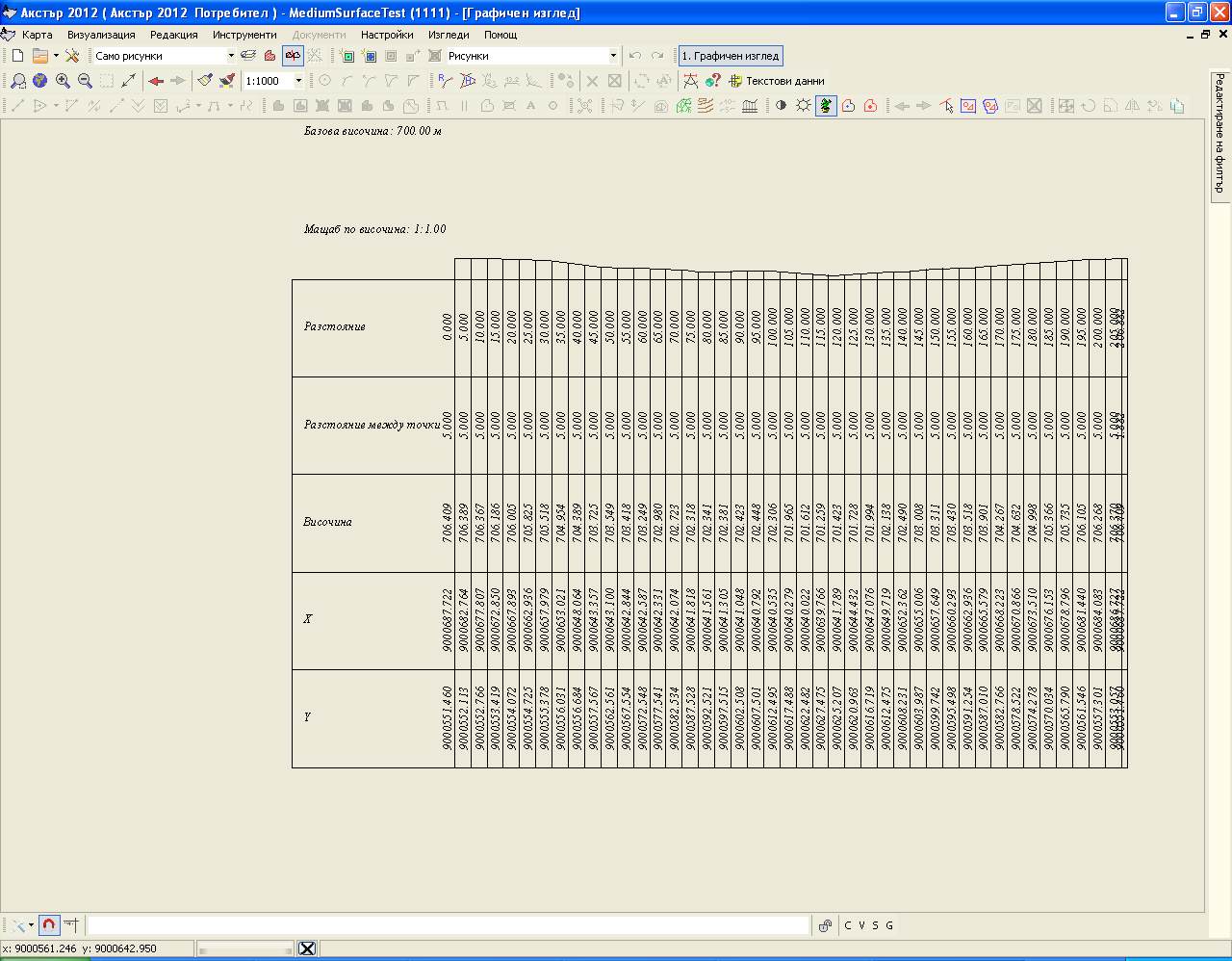The image size is (1232, 961).
Task: Click the New document icon
Action: [17, 56]
